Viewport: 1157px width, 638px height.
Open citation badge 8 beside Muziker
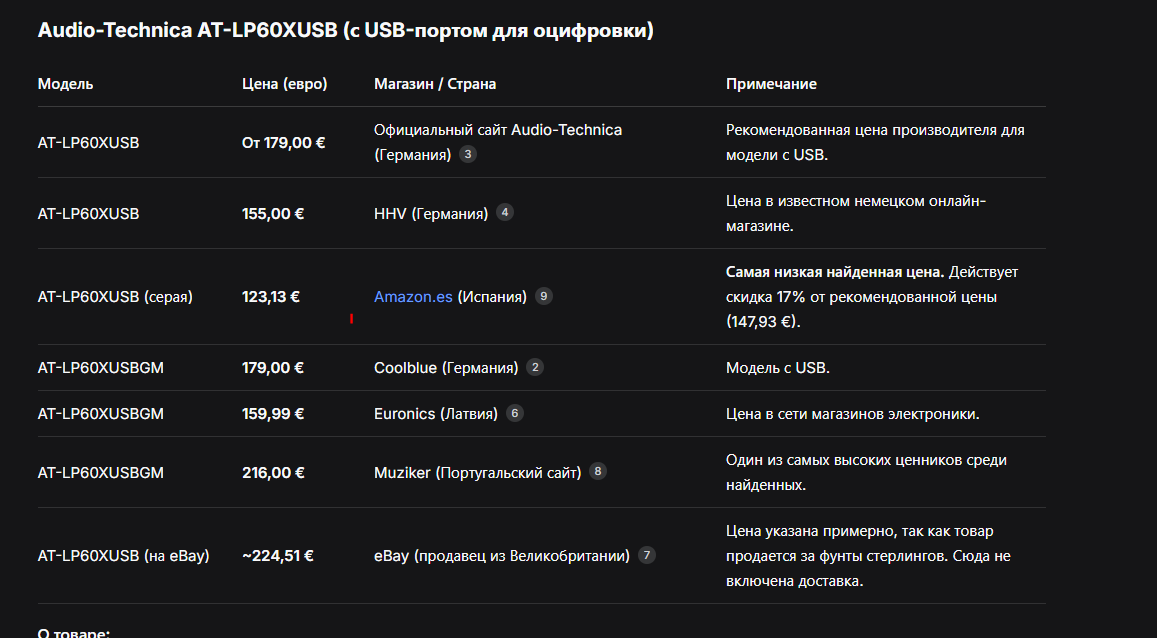[598, 471]
